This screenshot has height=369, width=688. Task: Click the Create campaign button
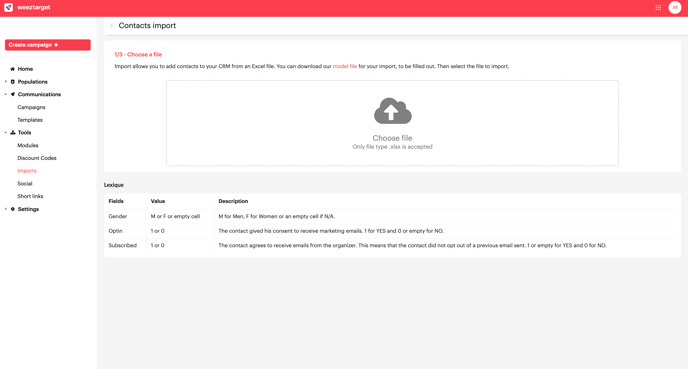(x=48, y=45)
